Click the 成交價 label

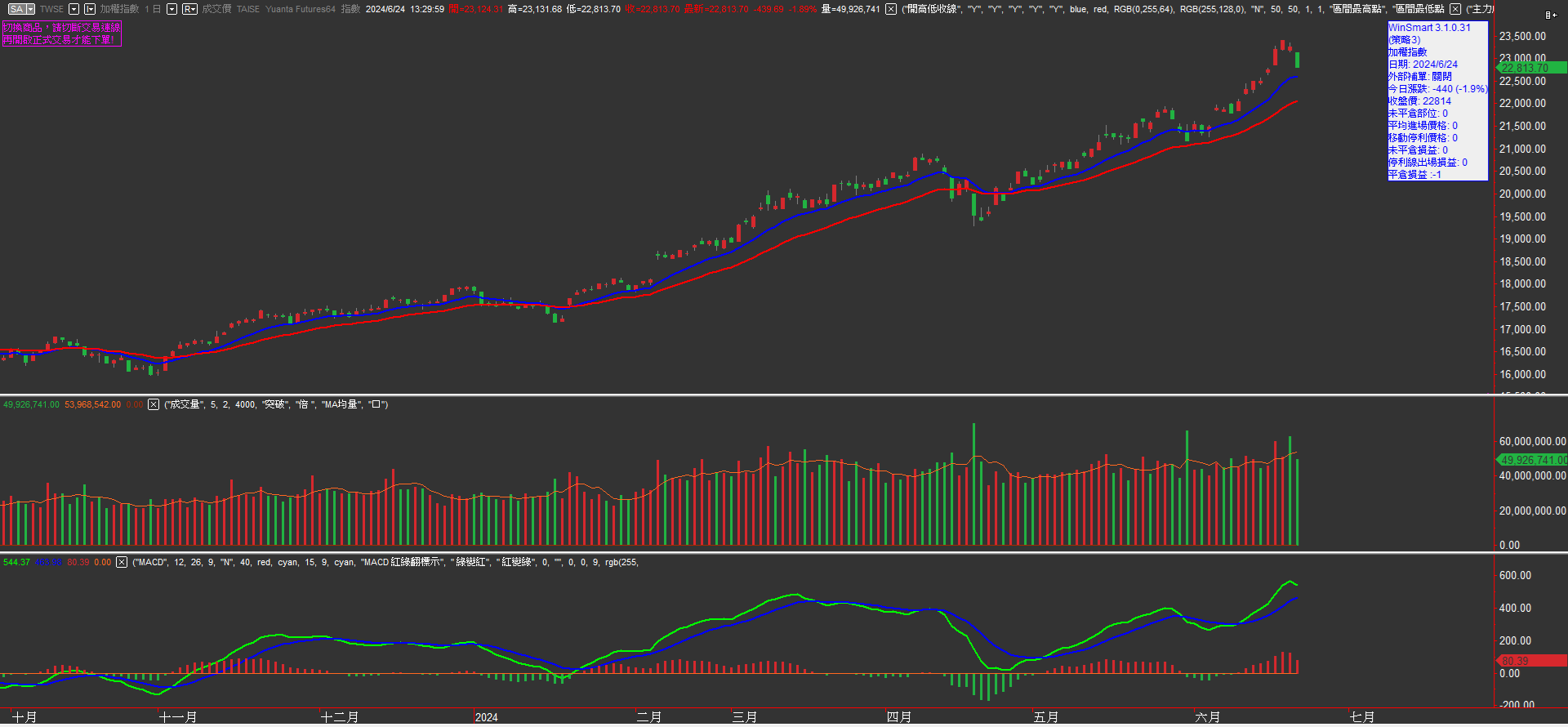(x=216, y=9)
